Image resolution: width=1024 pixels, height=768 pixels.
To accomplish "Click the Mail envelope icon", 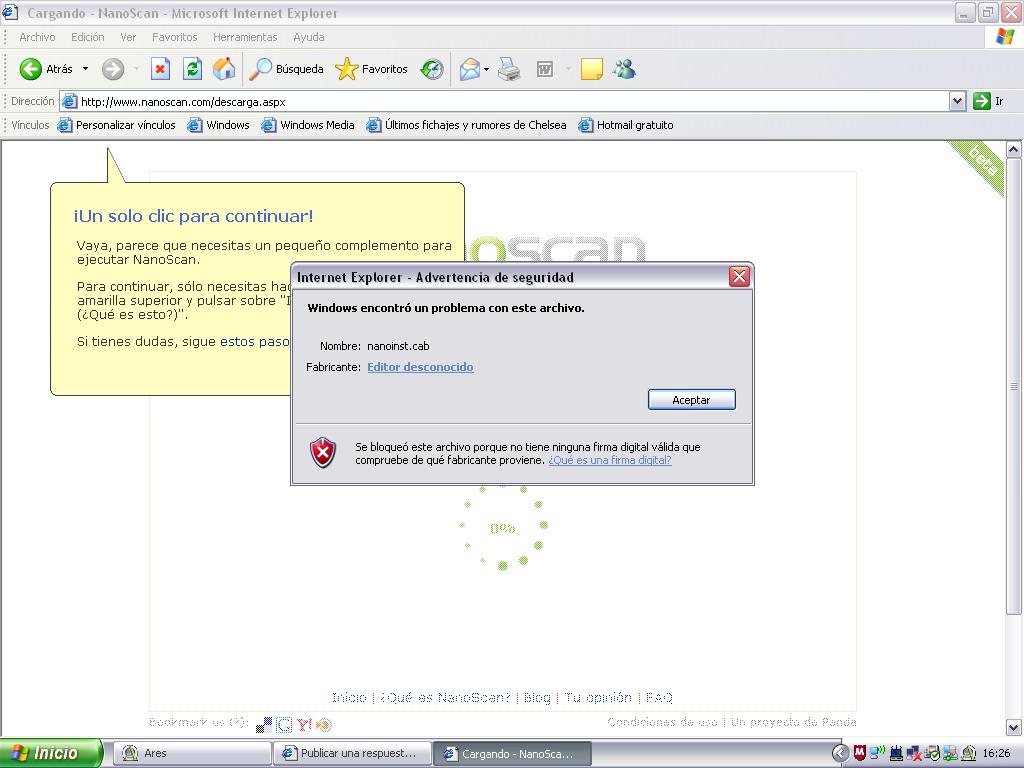I will (470, 69).
